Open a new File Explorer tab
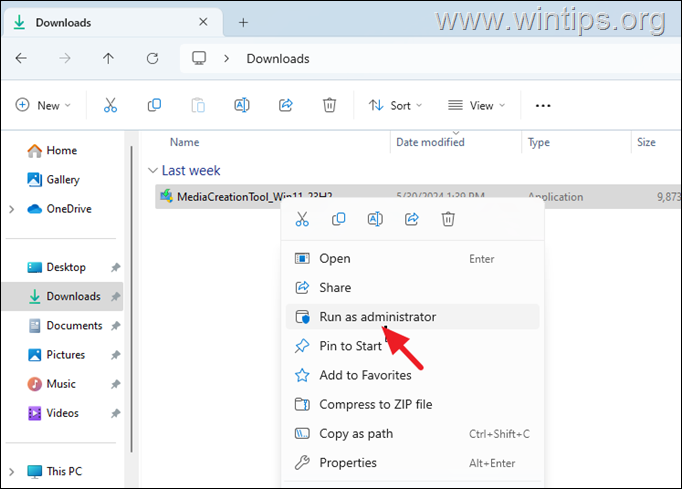This screenshot has height=489, width=682. click(243, 22)
